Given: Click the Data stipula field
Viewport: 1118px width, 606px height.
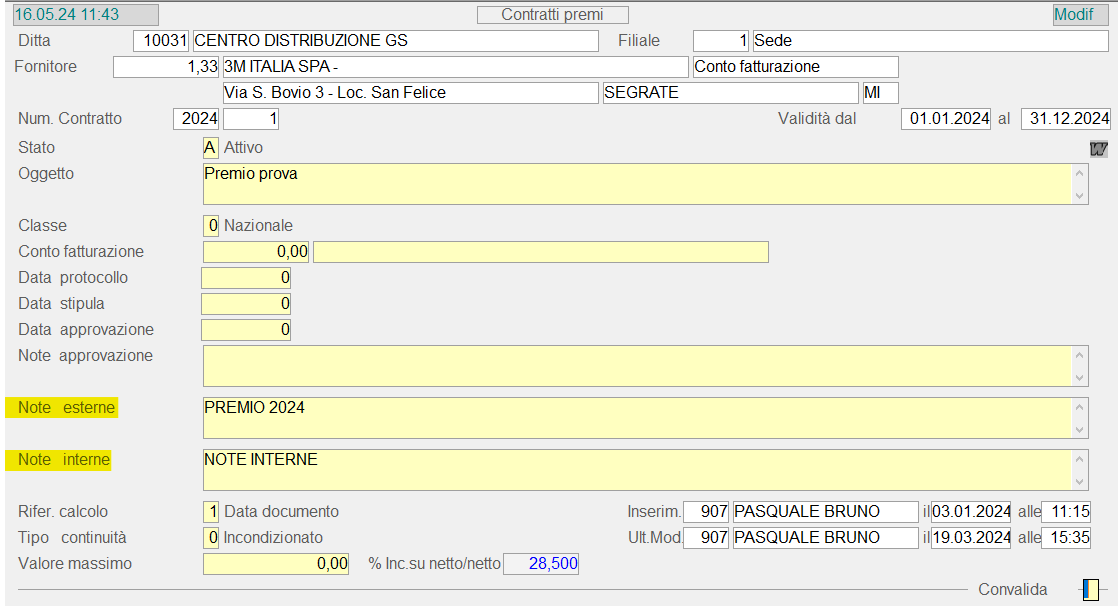Looking at the screenshot, I should click(246, 303).
